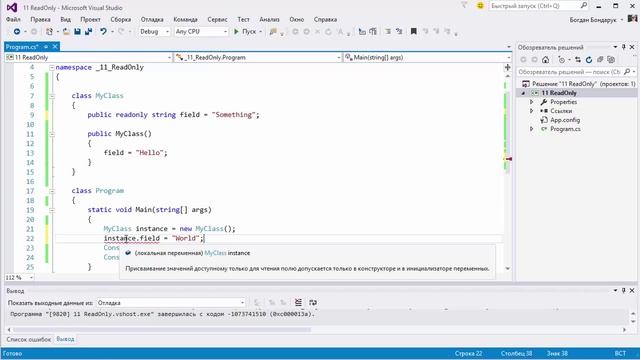Viewport: 640px width, 360px height.
Task: Click Sync with Active Document icon
Action: pos(578,60)
